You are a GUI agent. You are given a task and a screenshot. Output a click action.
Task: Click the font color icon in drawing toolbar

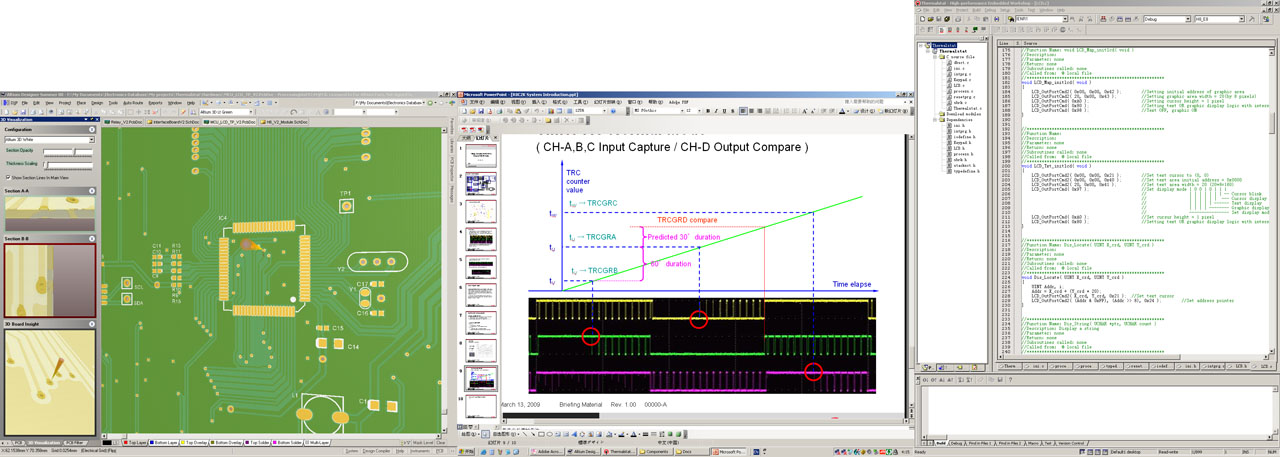[x=633, y=434]
